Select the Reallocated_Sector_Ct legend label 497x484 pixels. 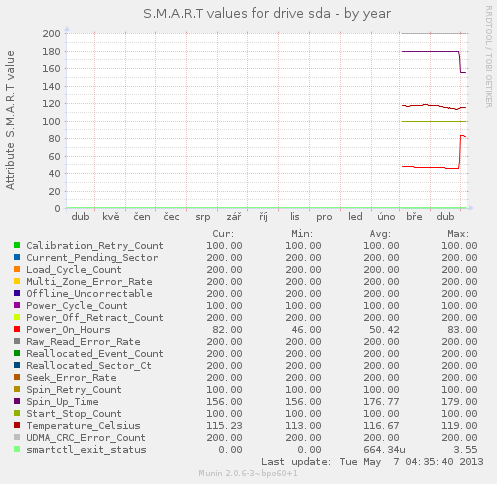tap(89, 366)
